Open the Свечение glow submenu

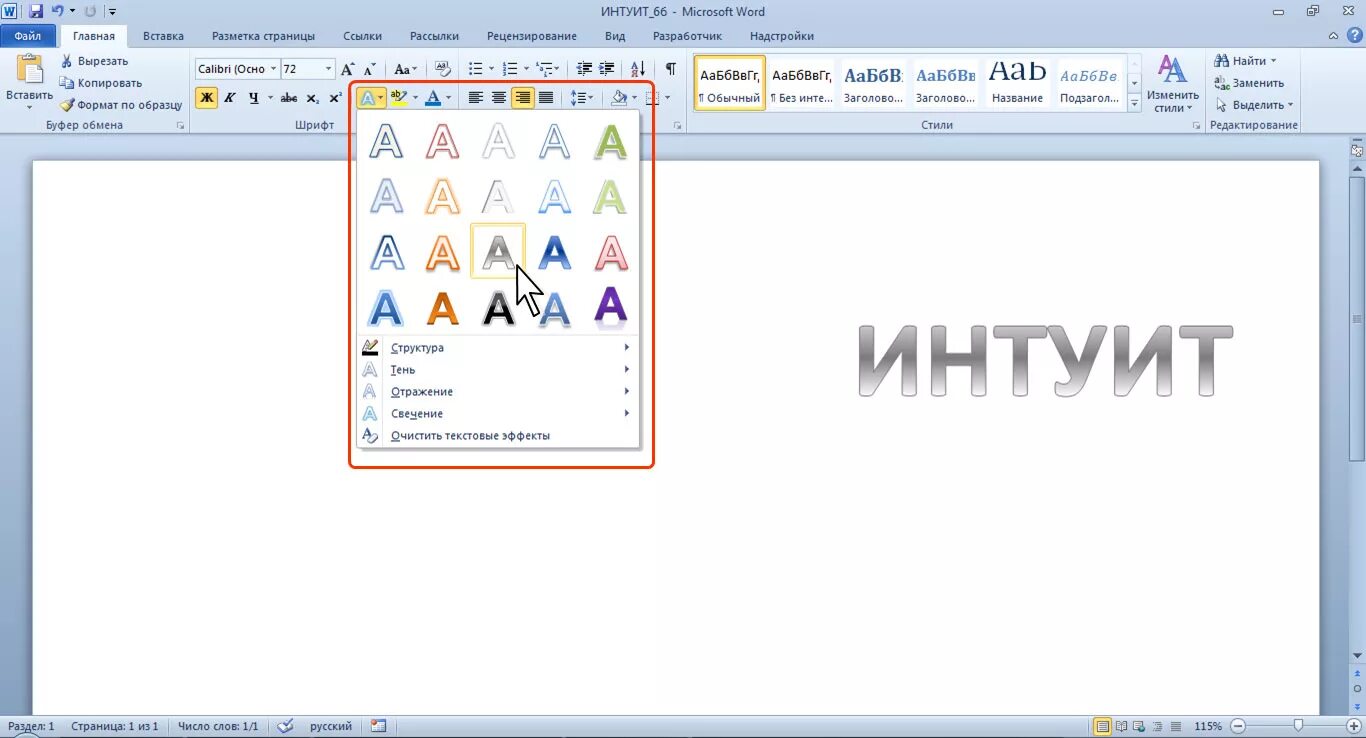coord(498,414)
